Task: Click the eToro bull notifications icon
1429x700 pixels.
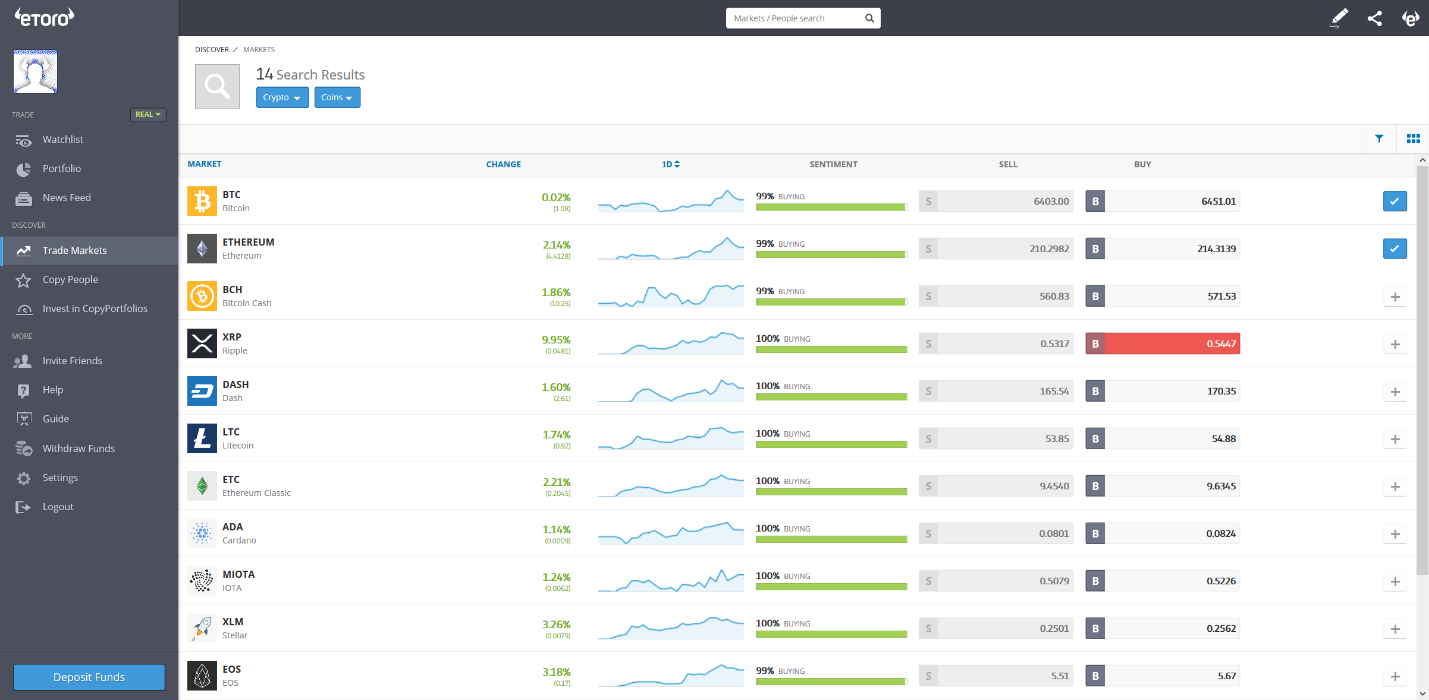Action: coord(1411,18)
